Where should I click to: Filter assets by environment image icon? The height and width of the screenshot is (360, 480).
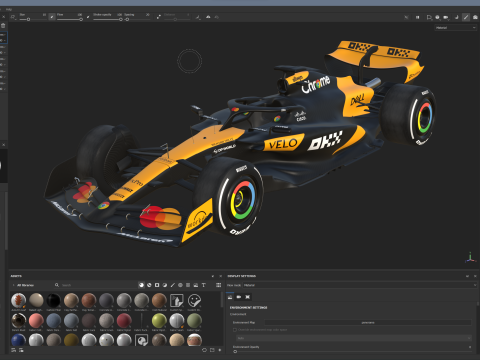pyautogui.click(x=196, y=285)
